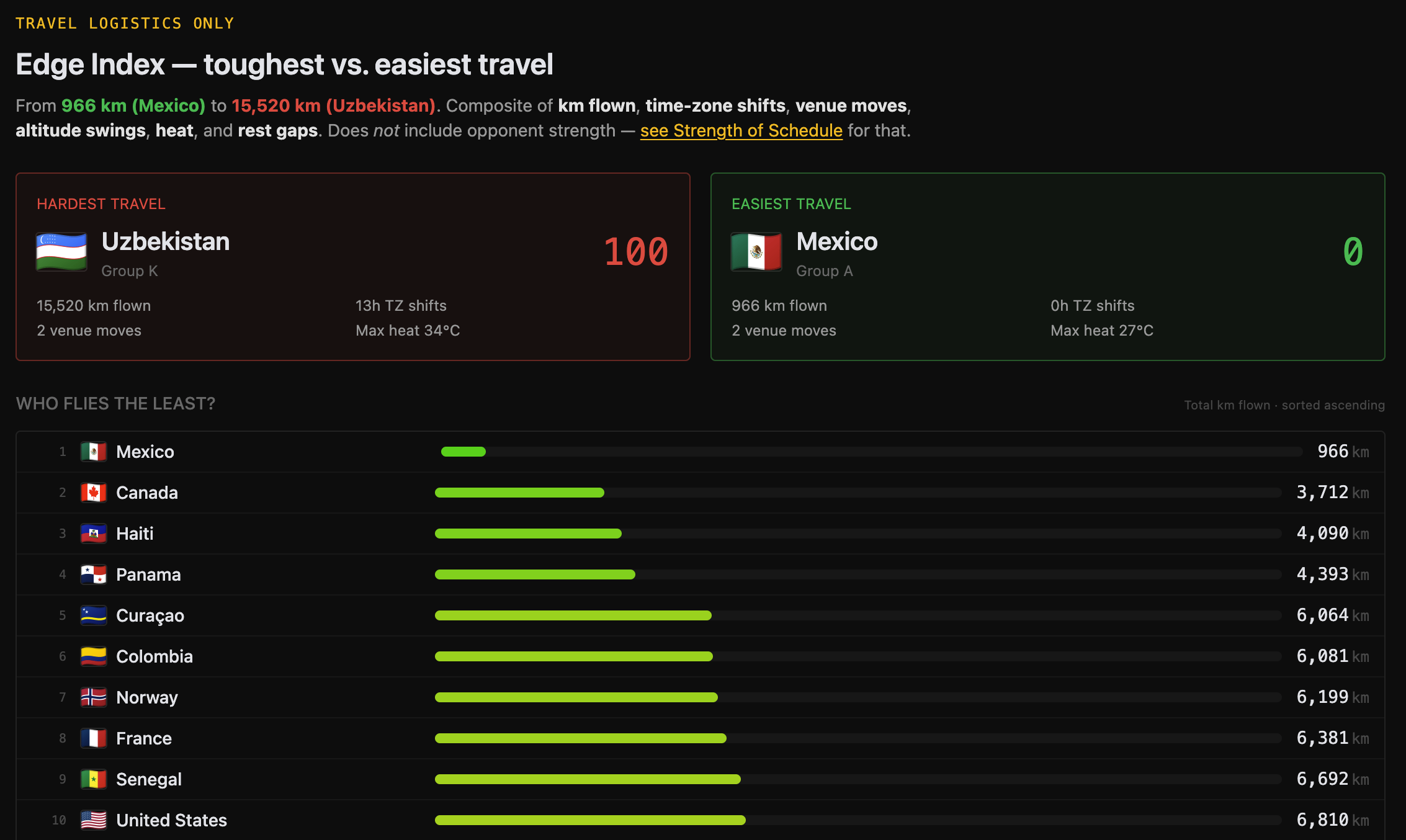Click the Haiti flag icon

pyautogui.click(x=94, y=534)
